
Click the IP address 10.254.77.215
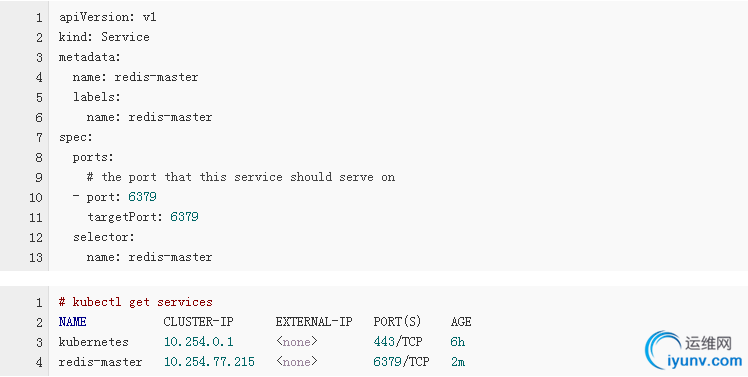[x=209, y=362]
